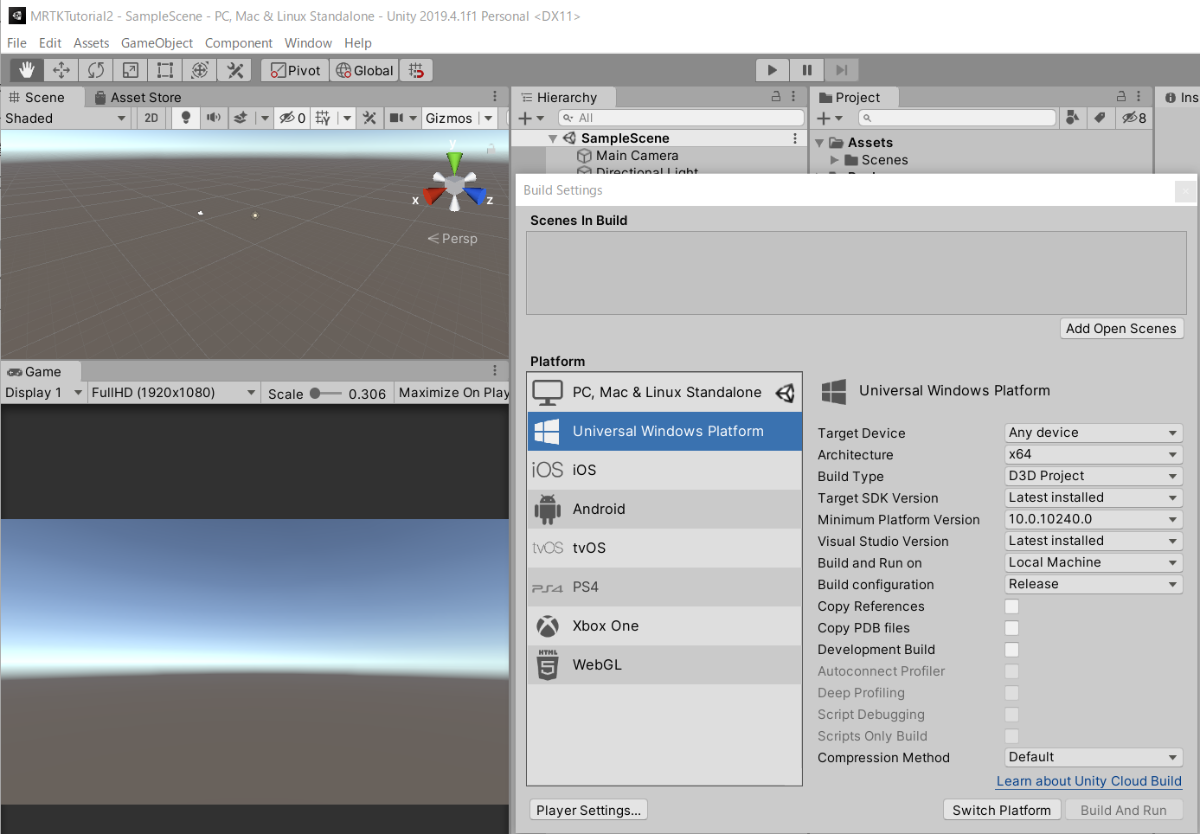Open Build and Run on dropdown
The width and height of the screenshot is (1200, 834).
pos(1094,563)
